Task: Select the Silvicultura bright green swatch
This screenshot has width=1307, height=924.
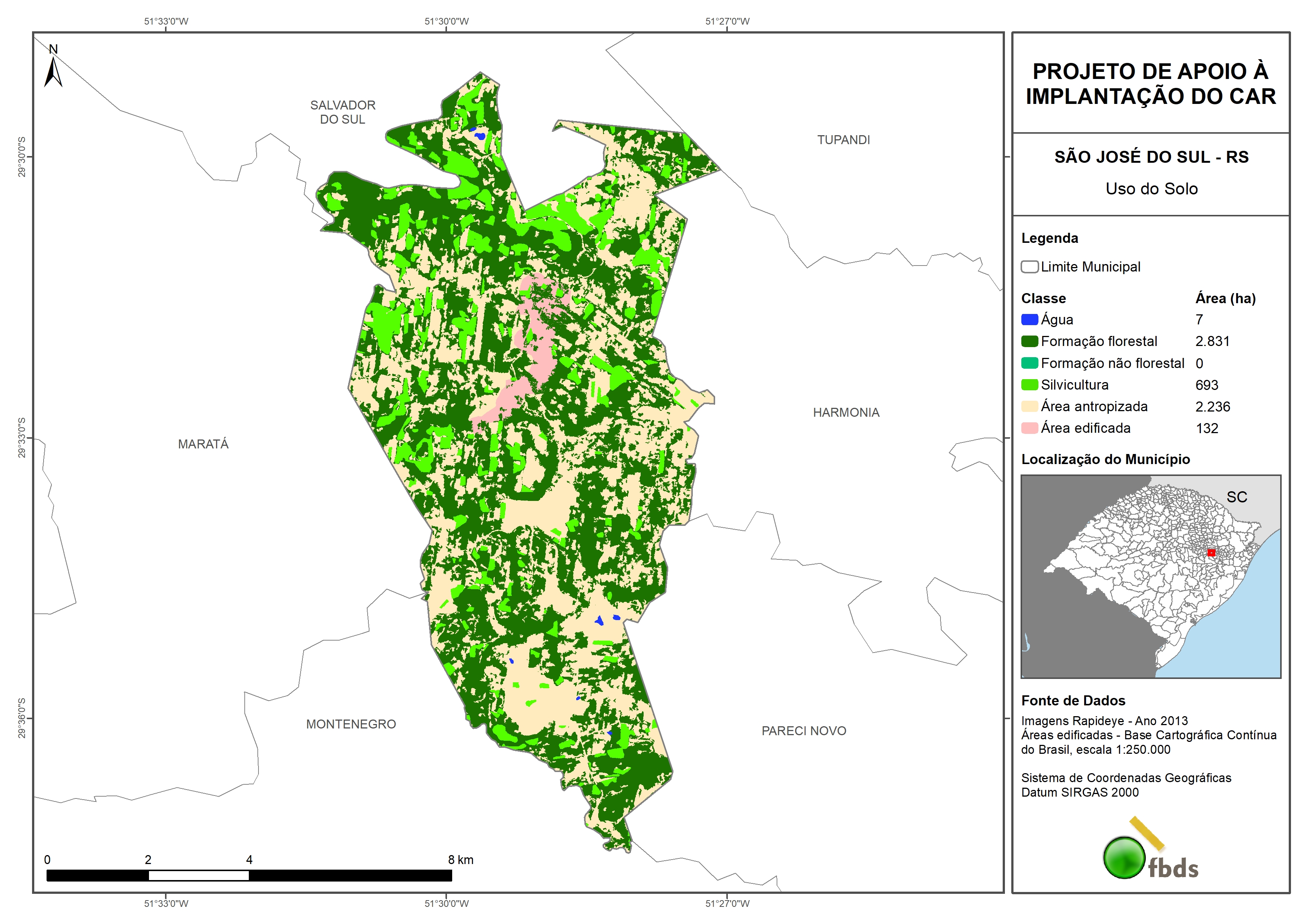Action: tap(1029, 385)
